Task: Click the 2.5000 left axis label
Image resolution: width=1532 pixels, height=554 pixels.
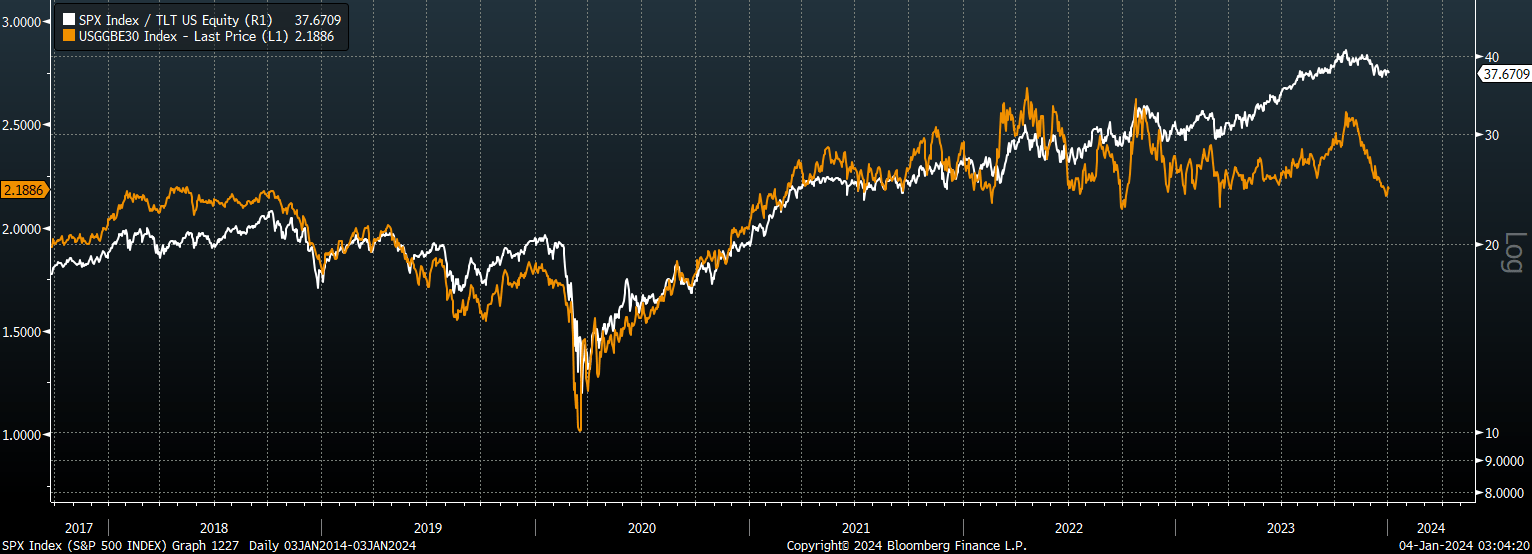Action: coord(22,125)
